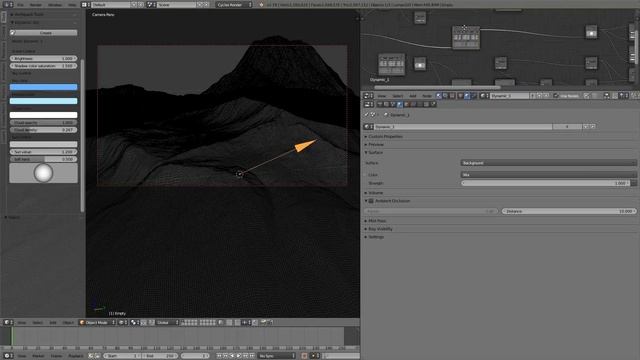The image size is (640, 360).
Task: Open the Default screen layout selector
Action: click(111, 4)
